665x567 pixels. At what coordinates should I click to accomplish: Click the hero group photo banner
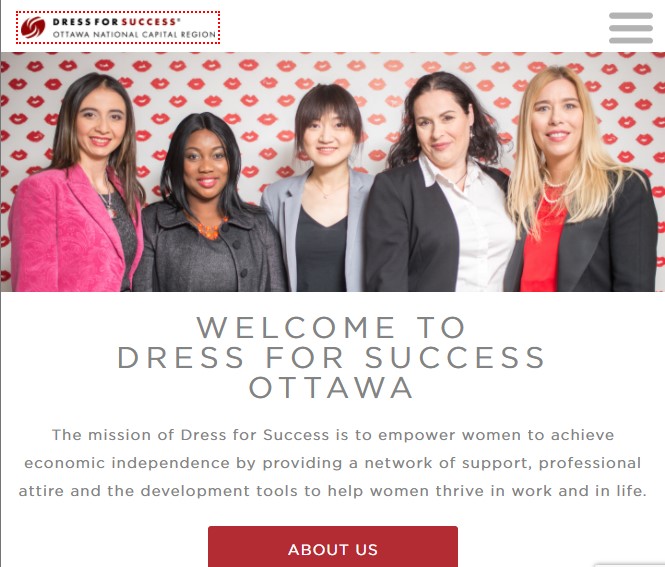tap(332, 172)
